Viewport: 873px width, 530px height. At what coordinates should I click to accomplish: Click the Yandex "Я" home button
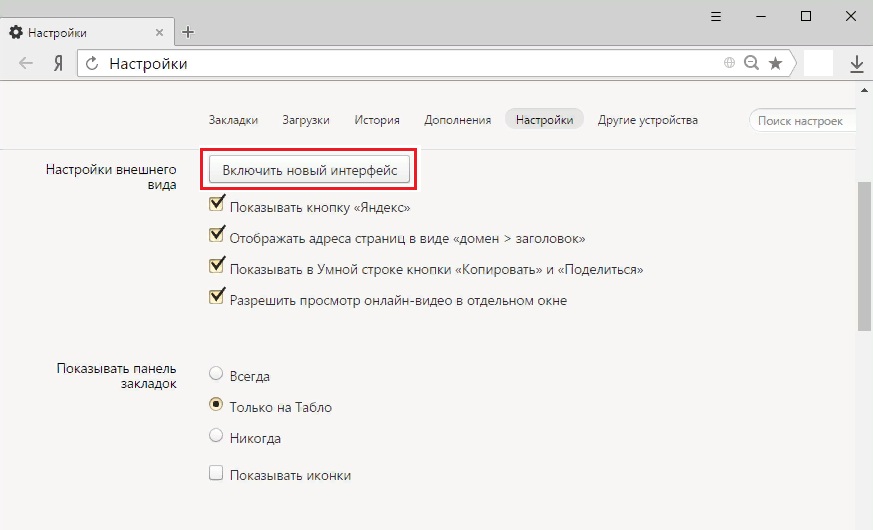coord(59,64)
